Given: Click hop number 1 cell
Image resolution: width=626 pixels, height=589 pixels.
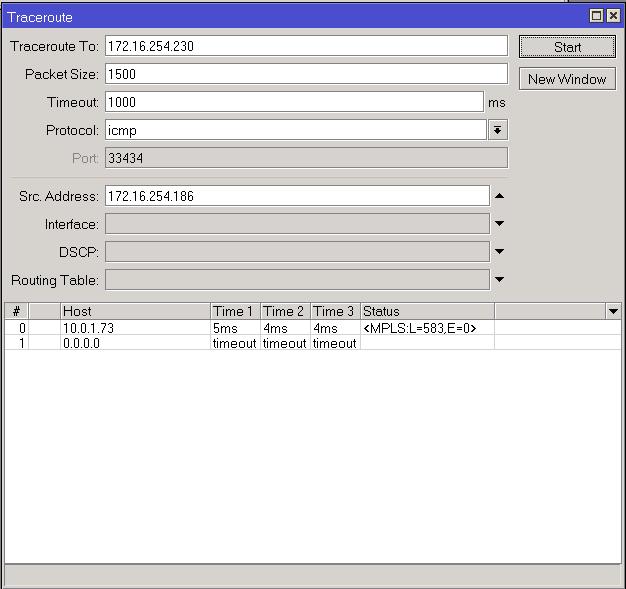Looking at the screenshot, I should coord(16,343).
